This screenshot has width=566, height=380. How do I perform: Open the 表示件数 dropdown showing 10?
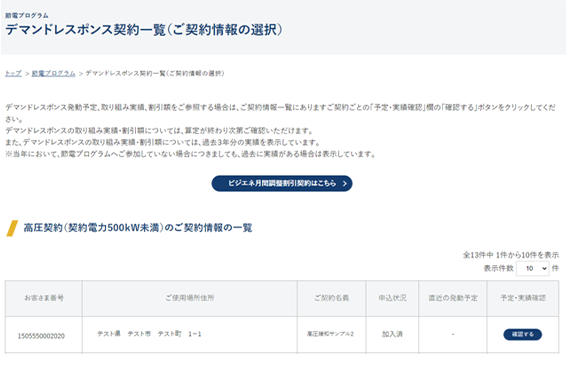(533, 268)
